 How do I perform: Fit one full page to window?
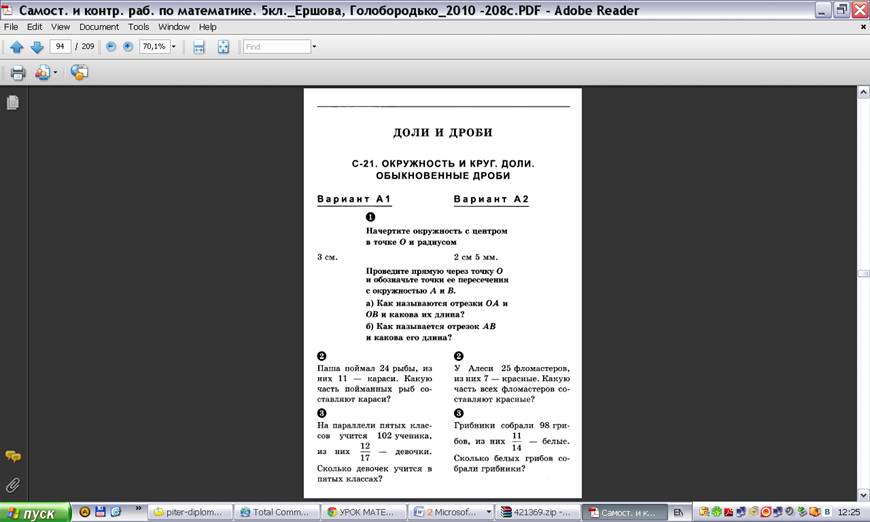point(223,47)
